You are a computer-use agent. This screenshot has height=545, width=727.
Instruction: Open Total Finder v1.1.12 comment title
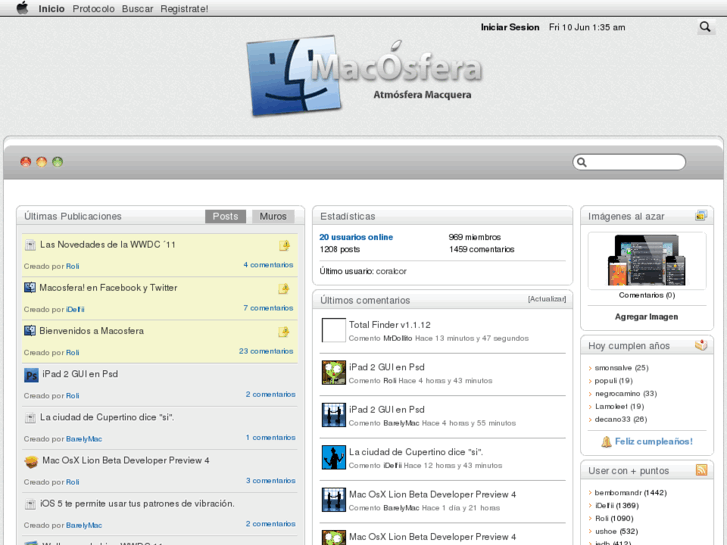[389, 325]
